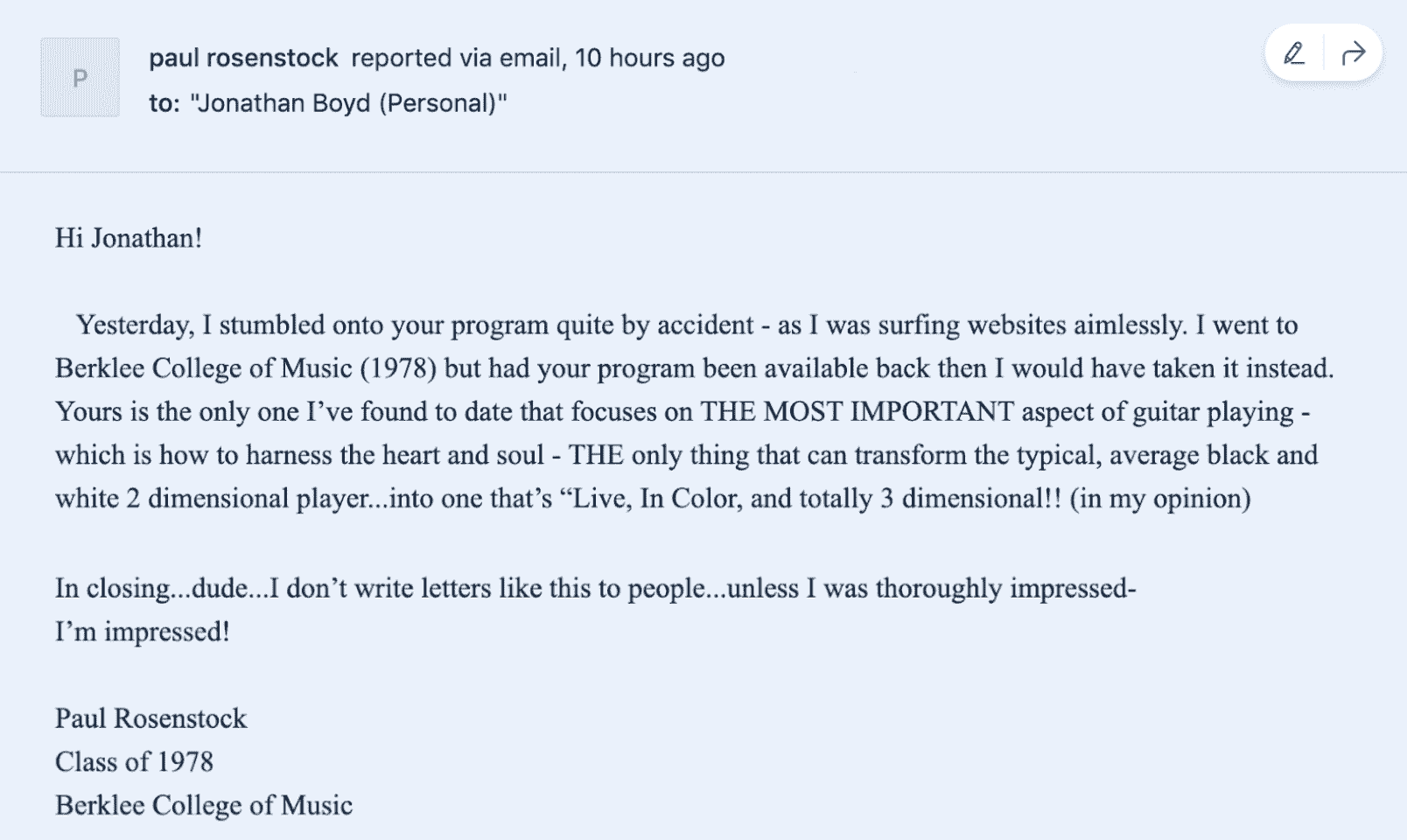Click 'Berklee College of Music (1978)' in the paragraph
The width and height of the screenshot is (1407, 840).
(x=245, y=368)
